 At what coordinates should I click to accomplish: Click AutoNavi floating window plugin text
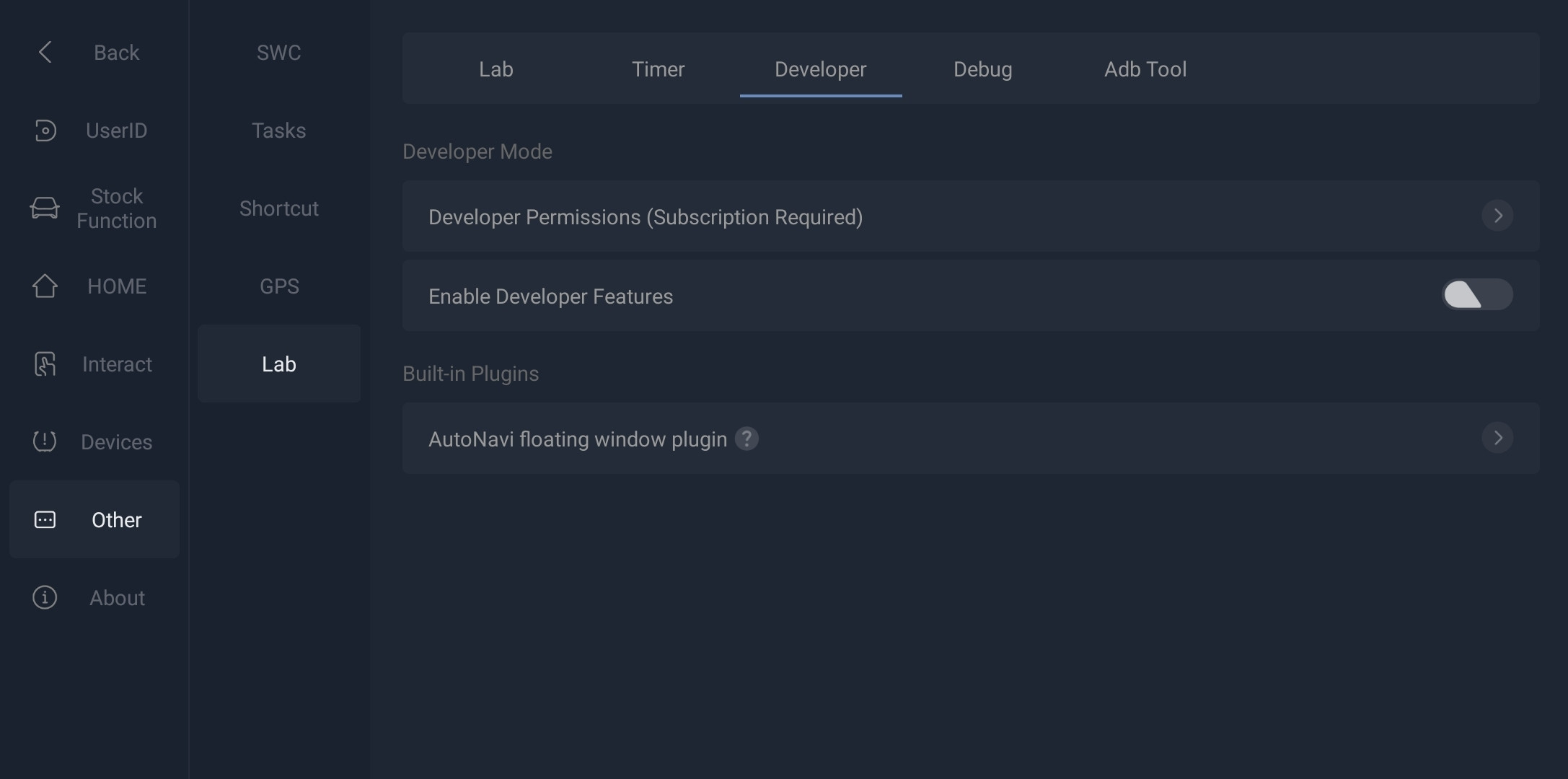[x=577, y=439]
